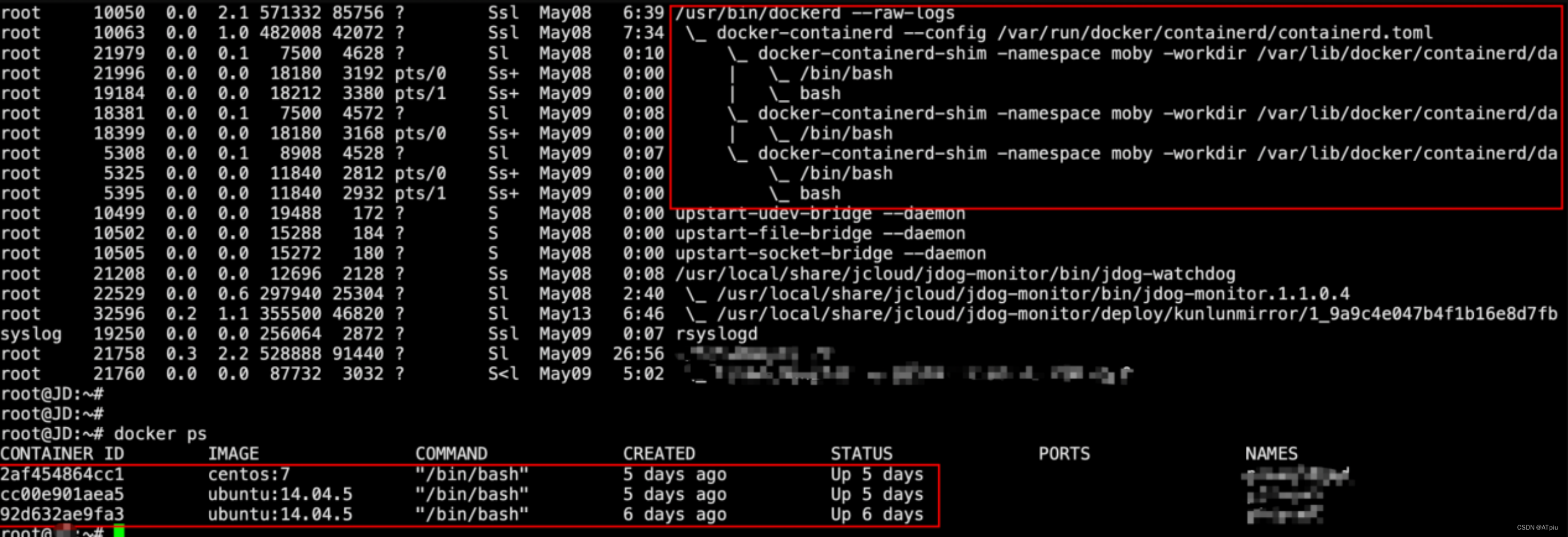Image resolution: width=1568 pixels, height=537 pixels.
Task: Select the docker-containerd --config command line
Action: pyautogui.click(x=1074, y=32)
